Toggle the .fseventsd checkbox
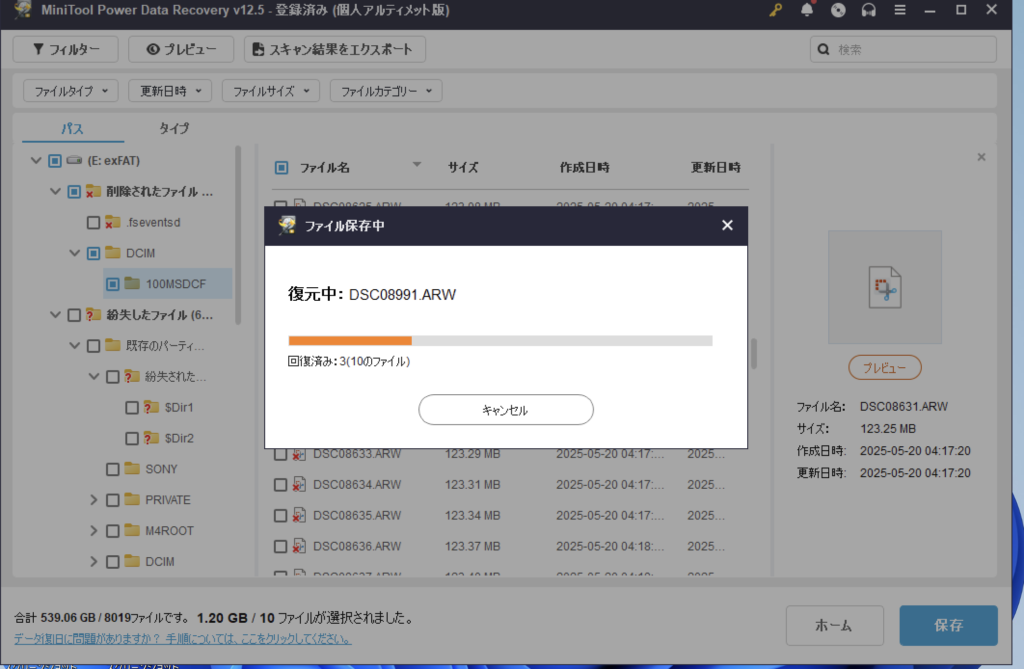This screenshot has width=1024, height=669. (x=93, y=223)
